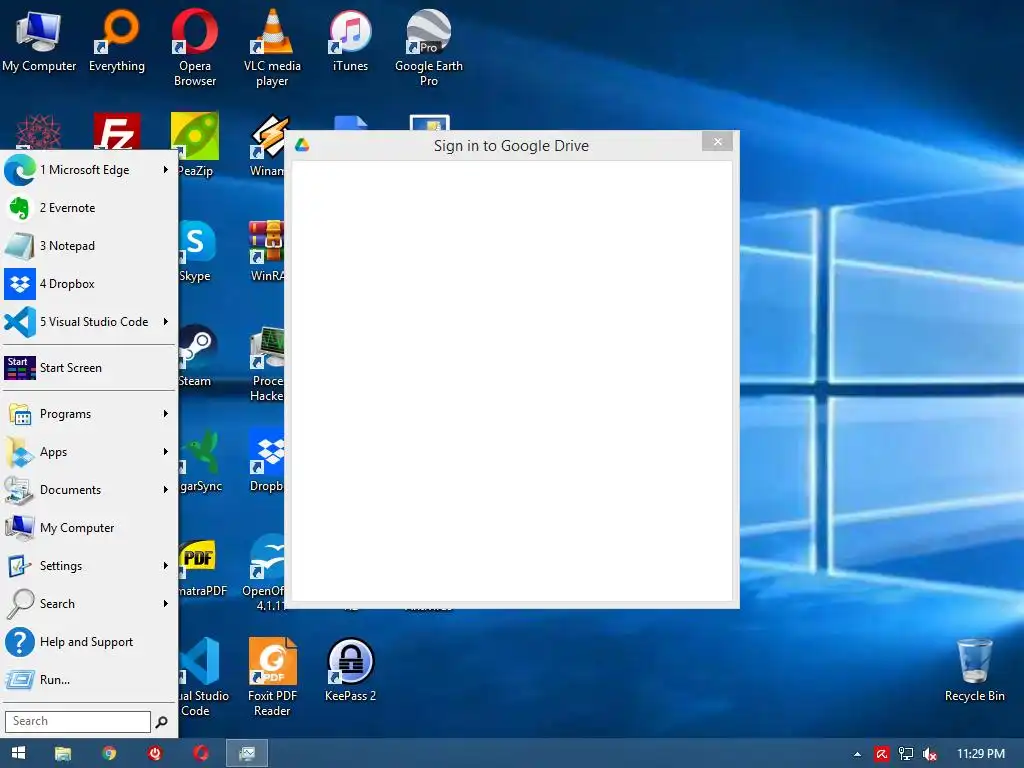Select the Process Hacker desktop icon
Viewport: 1024px width, 768px height.
click(x=266, y=363)
